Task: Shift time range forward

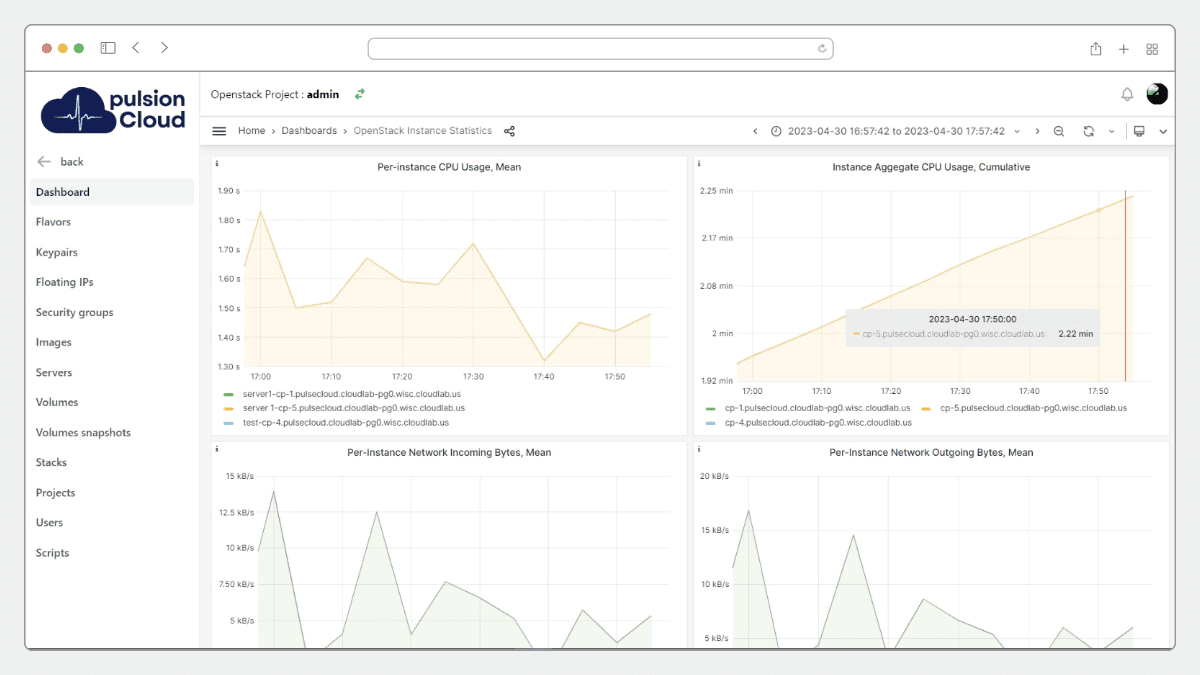Action: point(1037,131)
